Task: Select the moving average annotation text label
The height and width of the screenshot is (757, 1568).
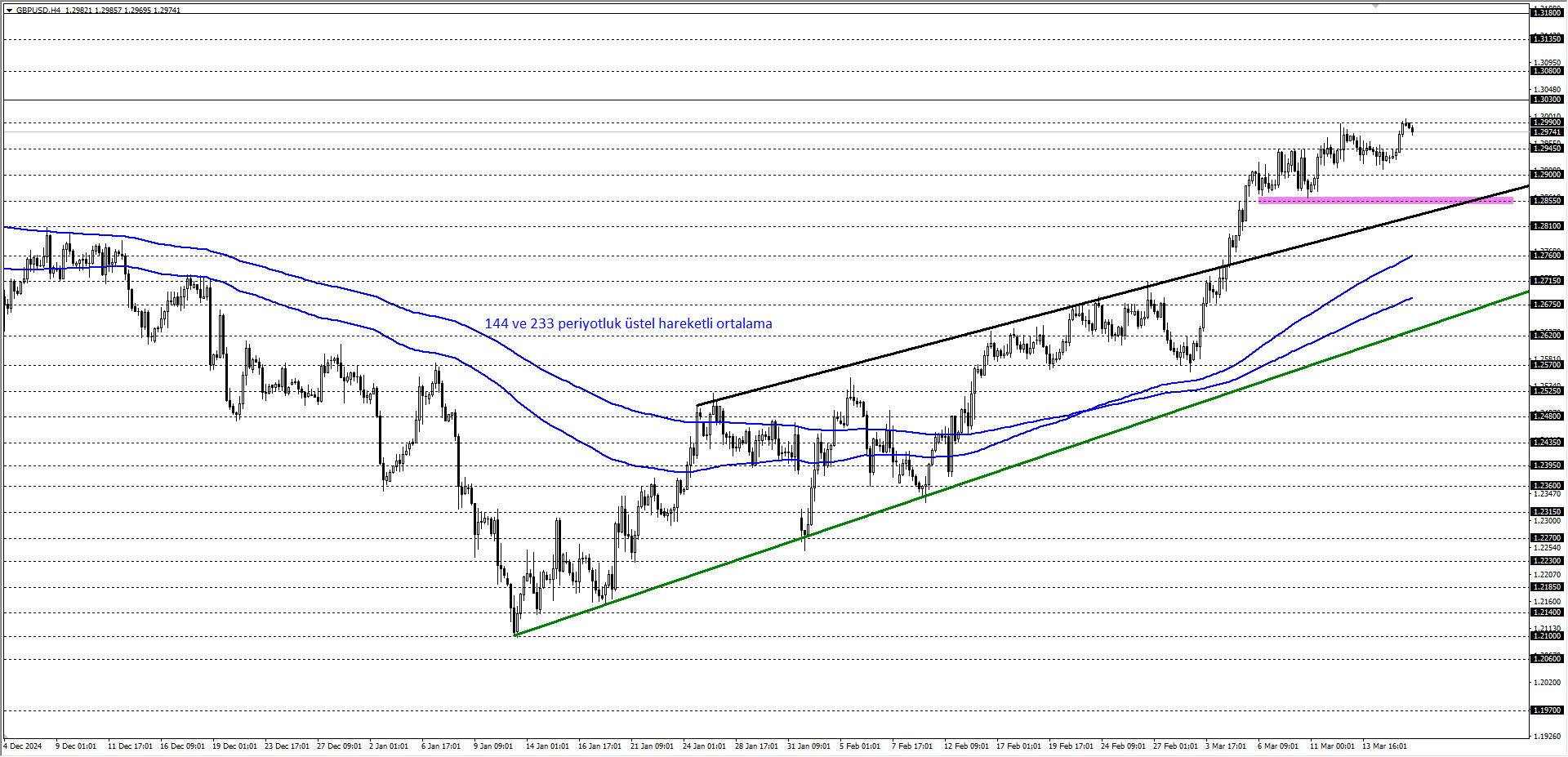Action: (628, 323)
